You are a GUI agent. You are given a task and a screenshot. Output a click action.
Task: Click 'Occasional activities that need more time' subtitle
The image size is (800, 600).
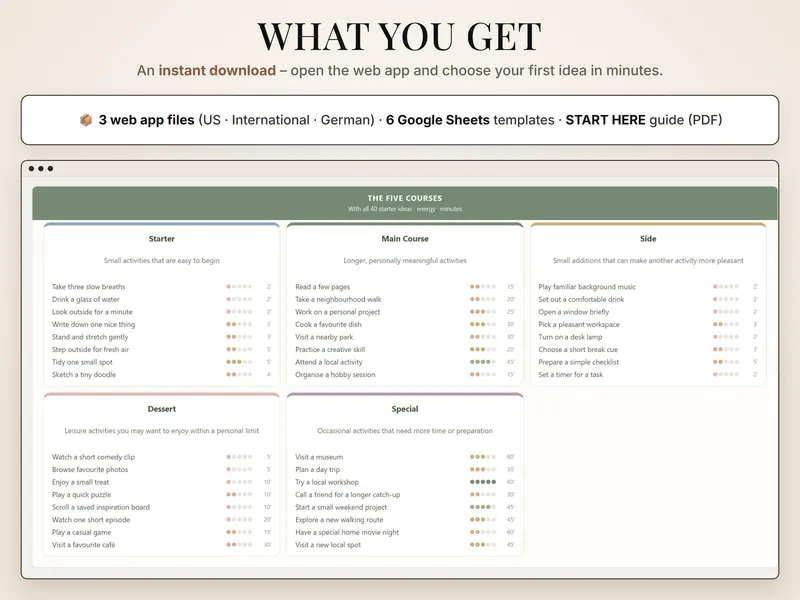point(405,431)
